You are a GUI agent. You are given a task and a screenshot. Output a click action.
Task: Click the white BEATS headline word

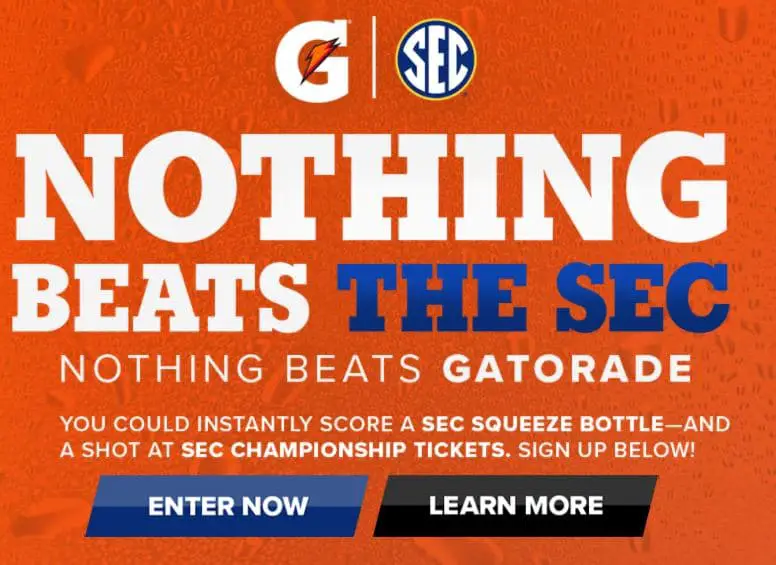click(x=160, y=297)
